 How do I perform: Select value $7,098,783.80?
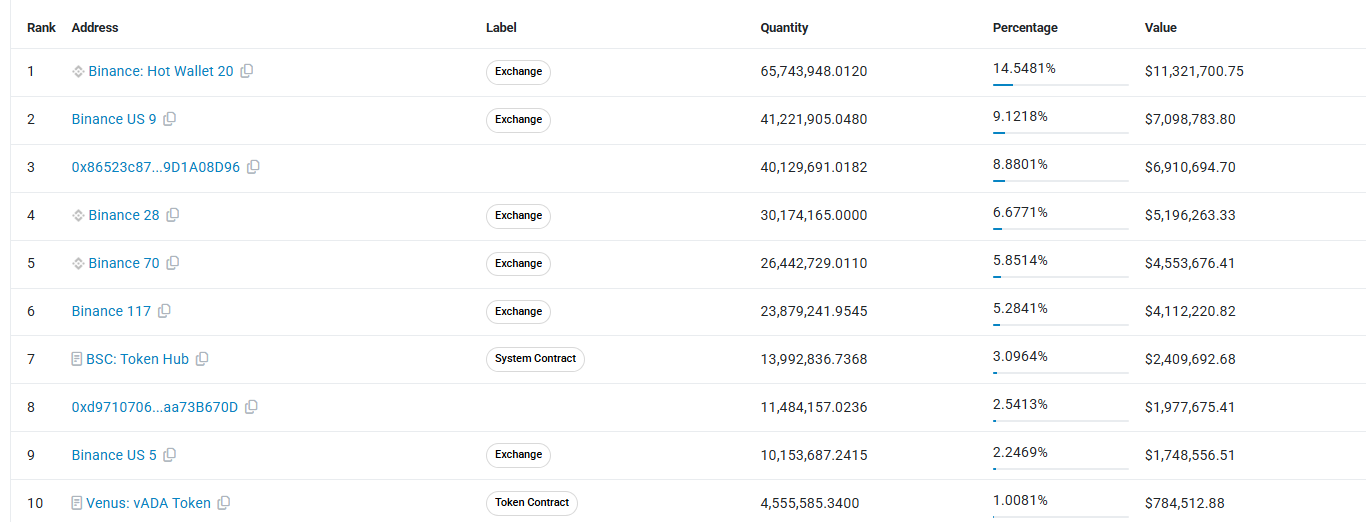click(1190, 119)
